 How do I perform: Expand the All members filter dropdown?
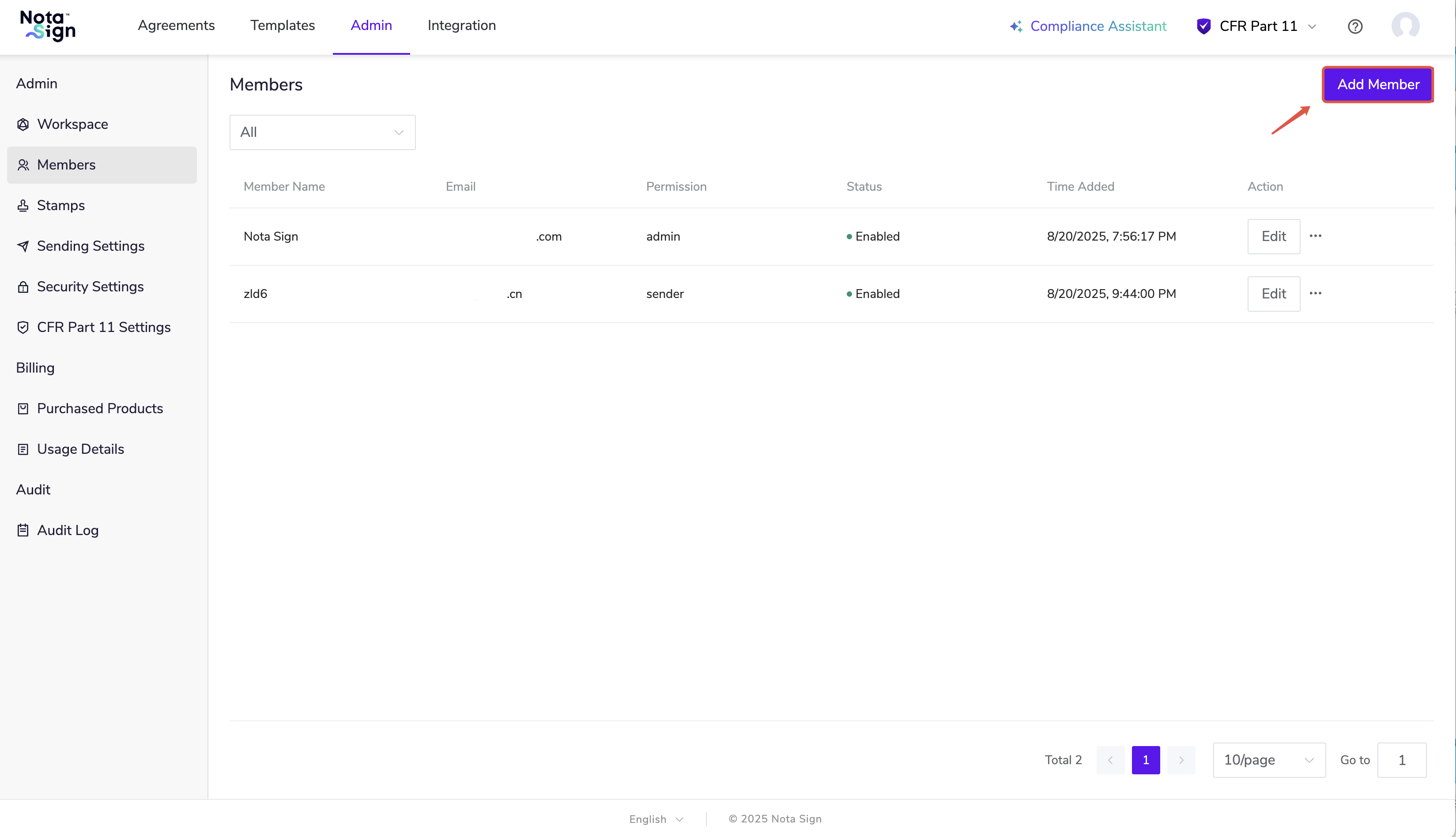coord(322,132)
